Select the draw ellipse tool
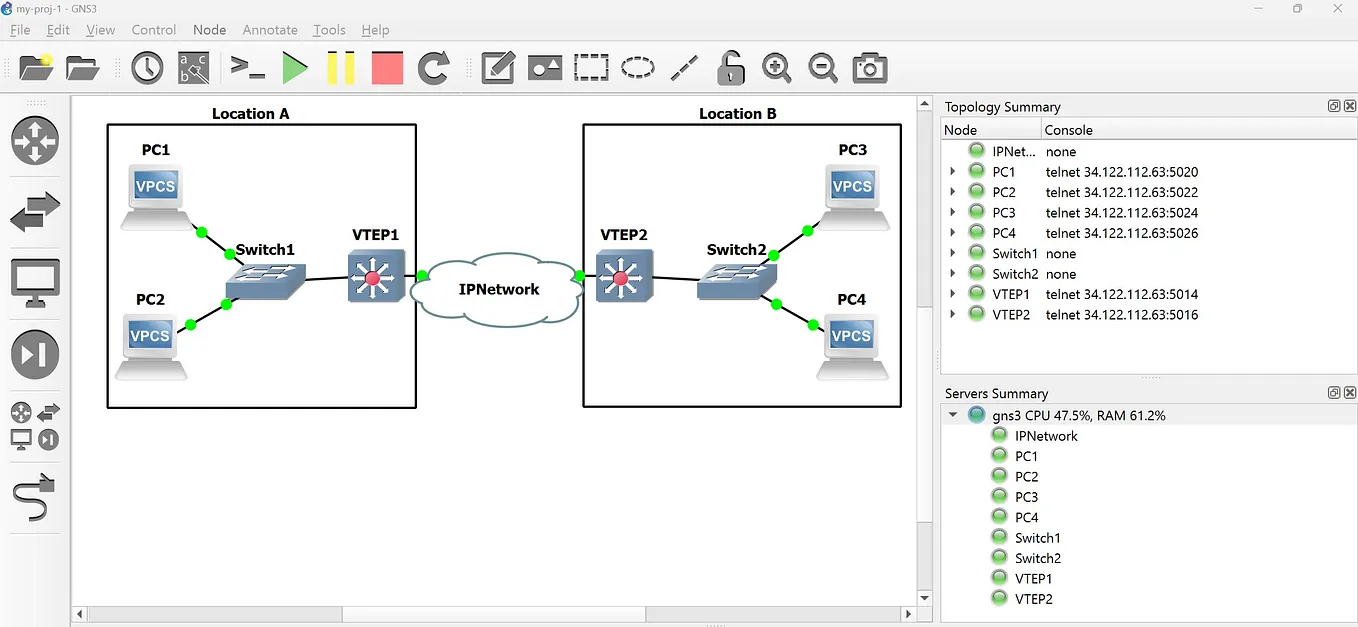The width and height of the screenshot is (1358, 627). click(638, 67)
